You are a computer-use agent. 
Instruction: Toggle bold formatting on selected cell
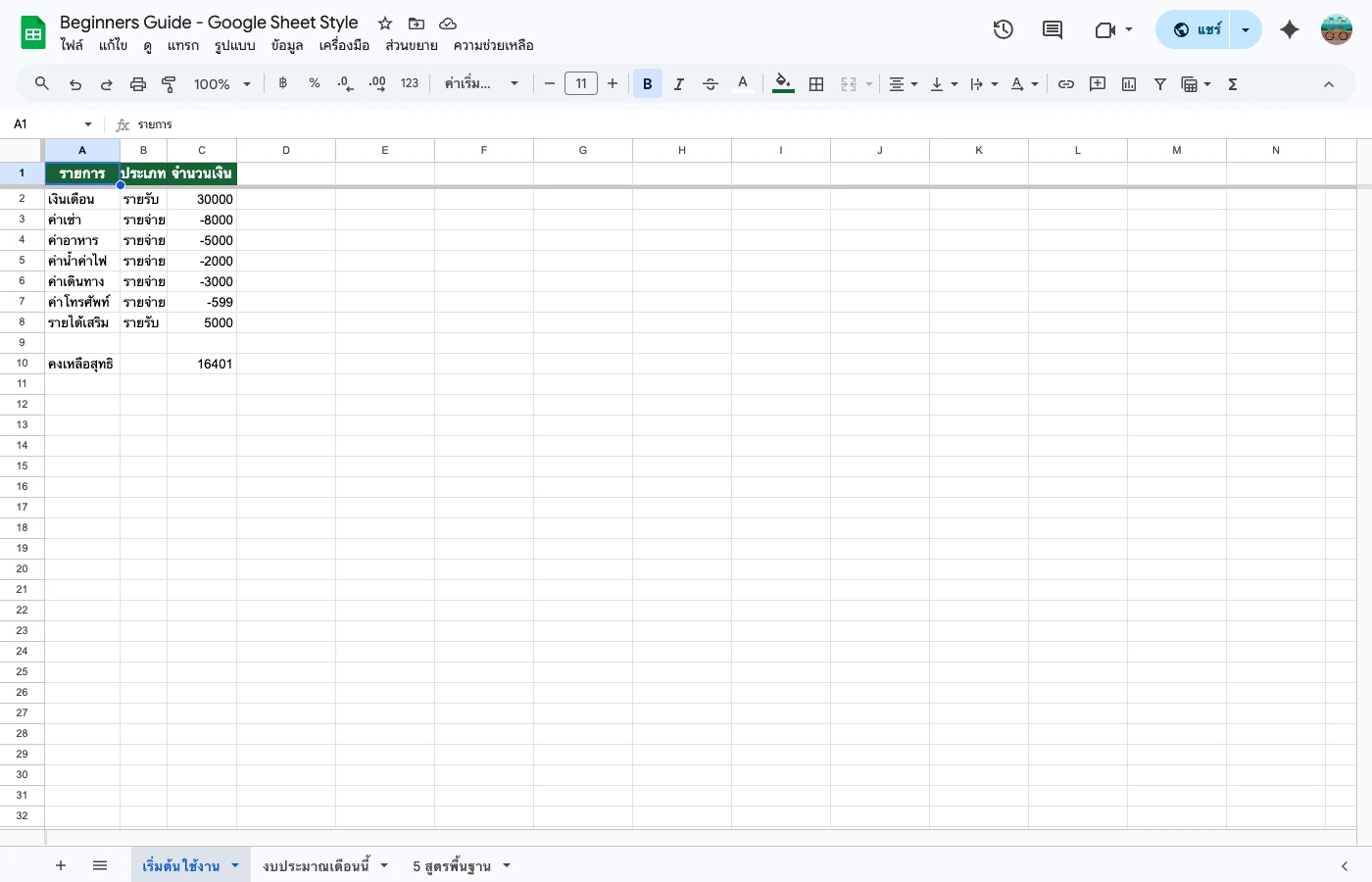tap(648, 83)
